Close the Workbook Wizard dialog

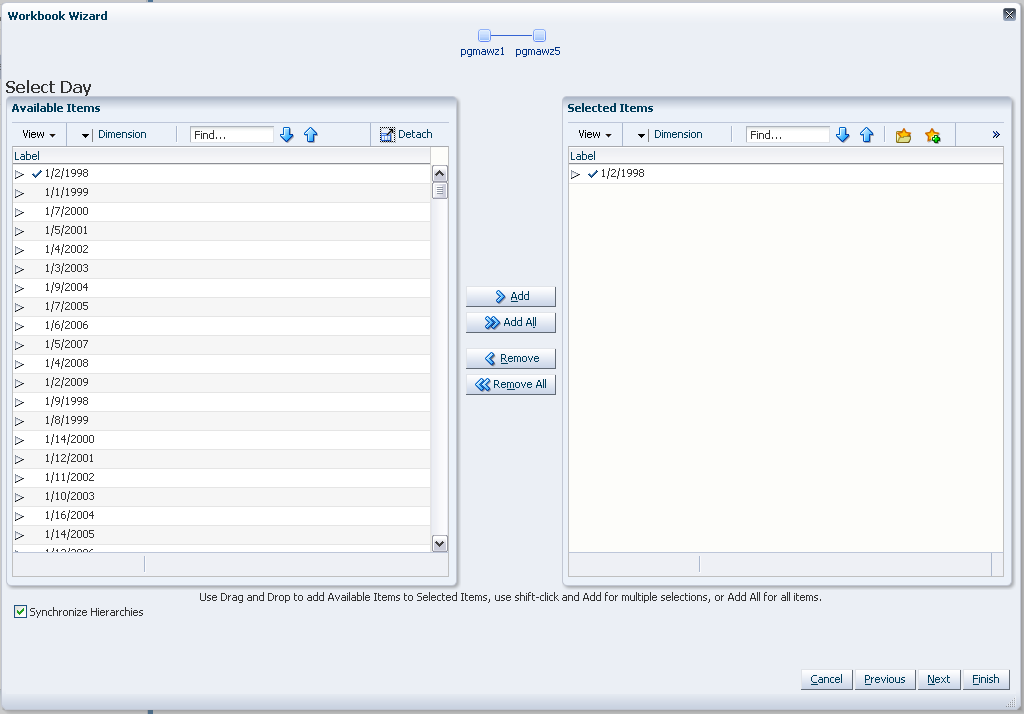(1009, 14)
